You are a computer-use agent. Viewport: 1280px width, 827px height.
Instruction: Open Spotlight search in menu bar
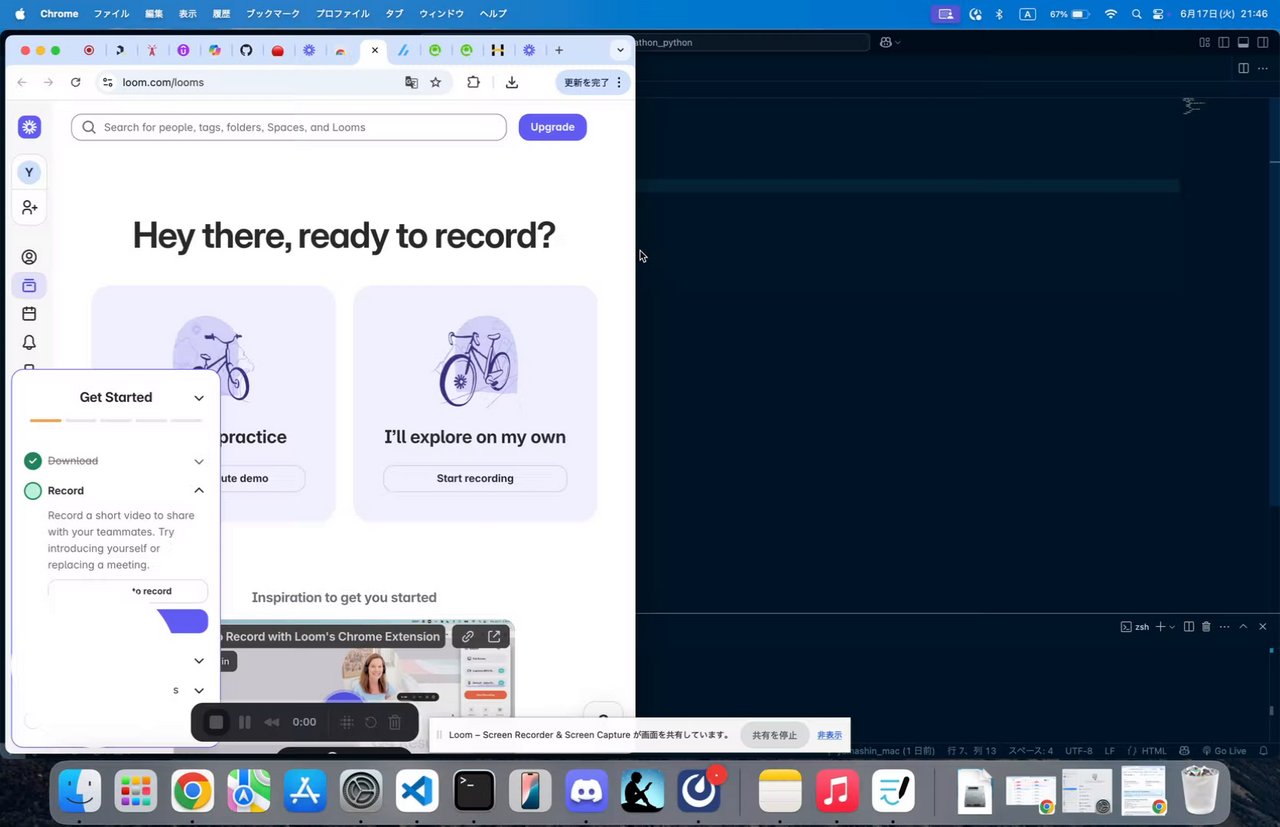[1136, 14]
